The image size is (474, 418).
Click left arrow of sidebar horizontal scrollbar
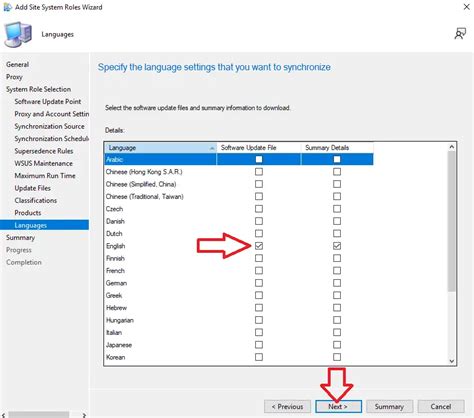[x=4, y=415]
